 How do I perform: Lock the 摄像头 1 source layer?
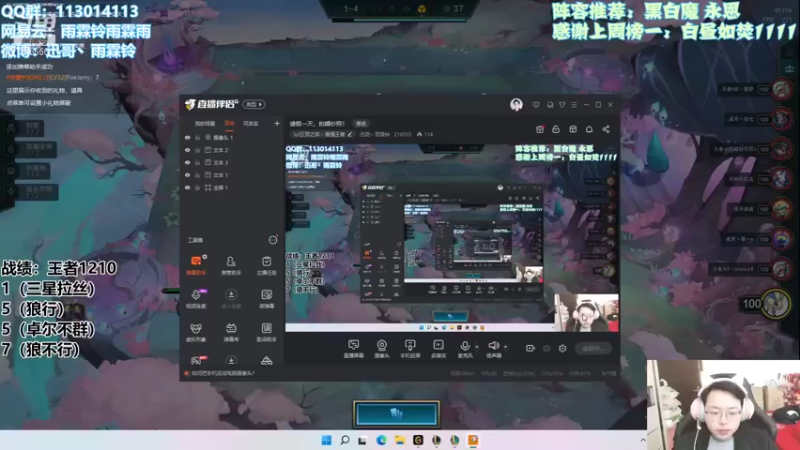(x=197, y=138)
